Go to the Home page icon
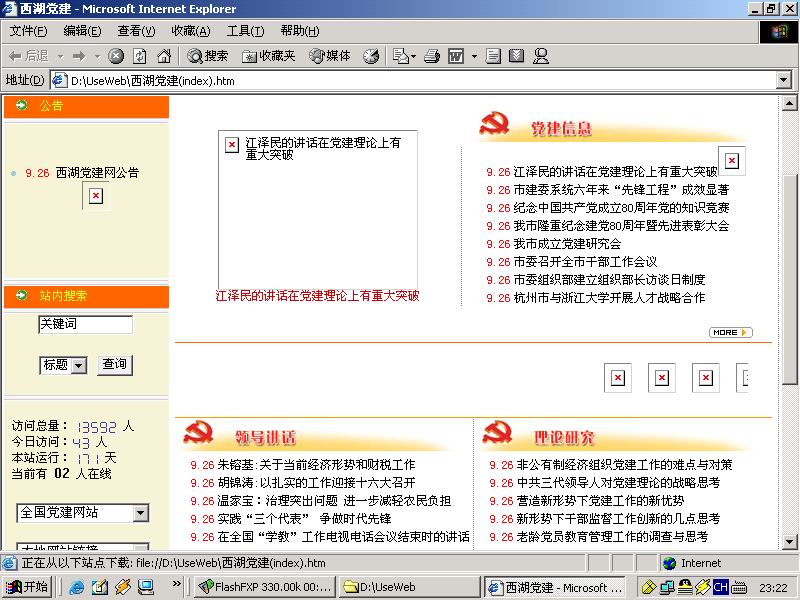The image size is (800, 600). 163,56
